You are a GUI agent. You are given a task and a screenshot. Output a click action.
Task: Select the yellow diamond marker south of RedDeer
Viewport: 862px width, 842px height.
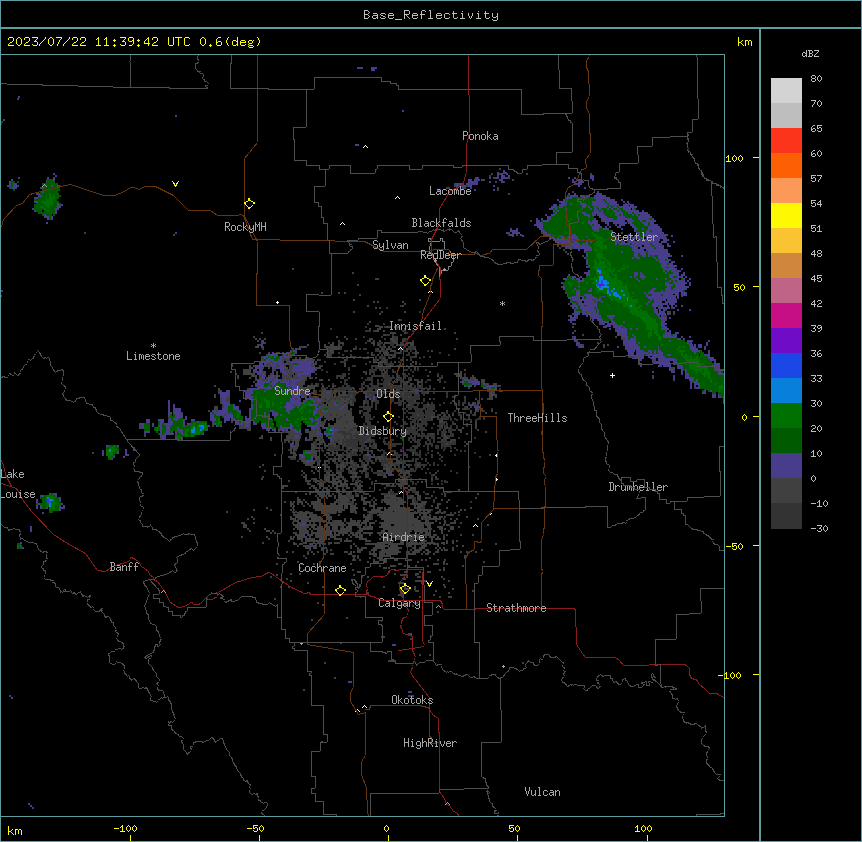click(425, 281)
